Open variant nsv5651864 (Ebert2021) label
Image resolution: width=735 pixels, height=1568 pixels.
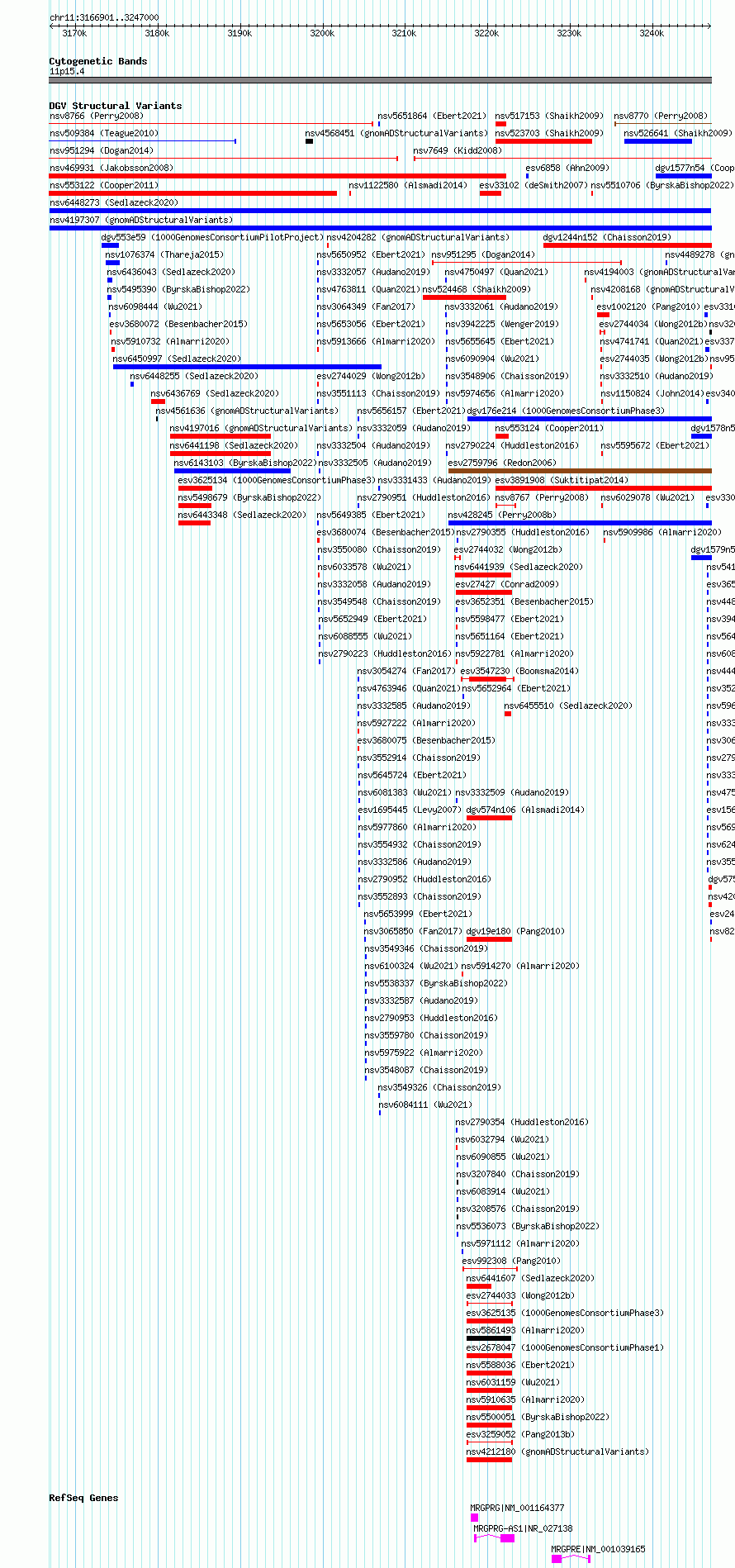pos(432,116)
